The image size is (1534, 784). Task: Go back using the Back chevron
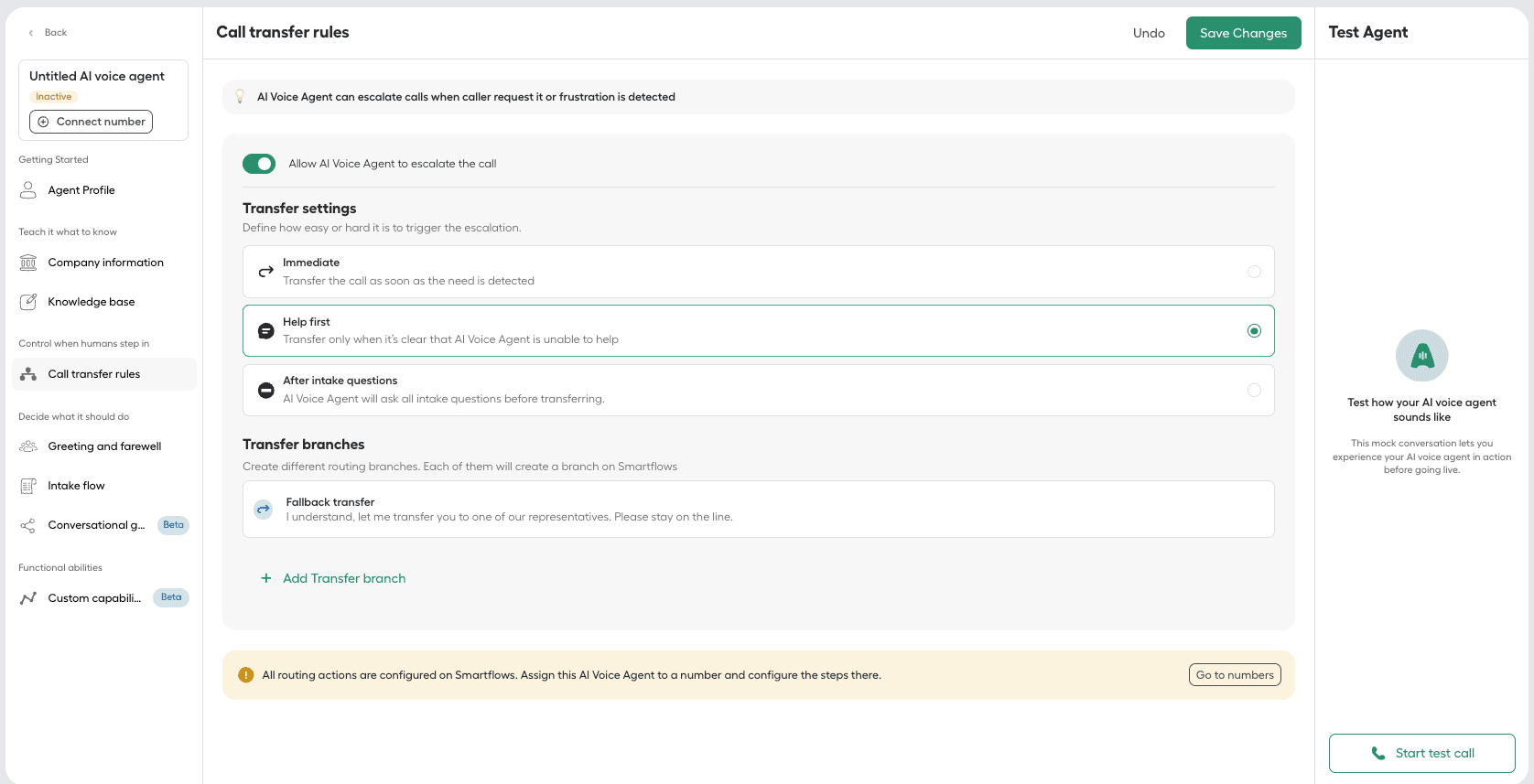coord(31,33)
